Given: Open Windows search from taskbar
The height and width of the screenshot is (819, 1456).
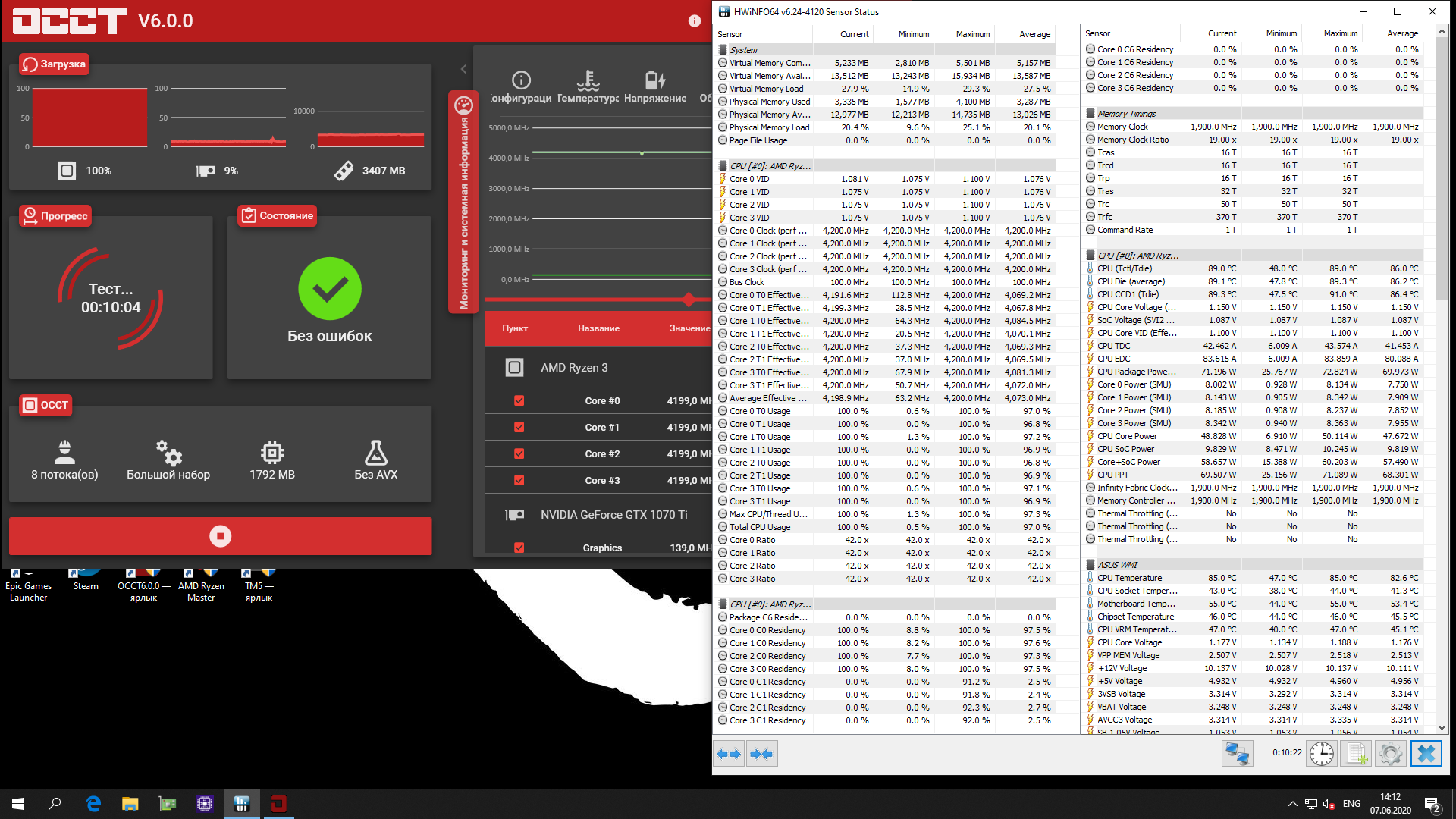Looking at the screenshot, I should [x=55, y=804].
